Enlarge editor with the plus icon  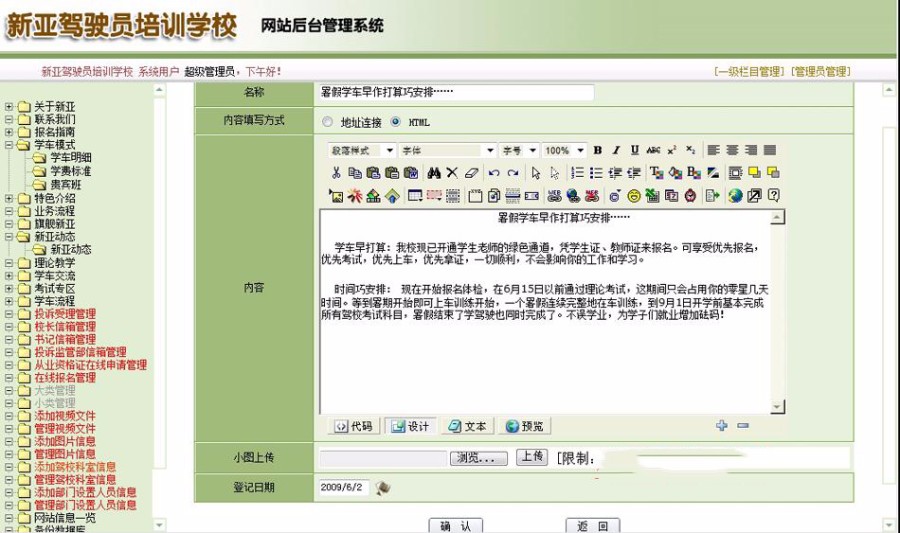(x=722, y=425)
